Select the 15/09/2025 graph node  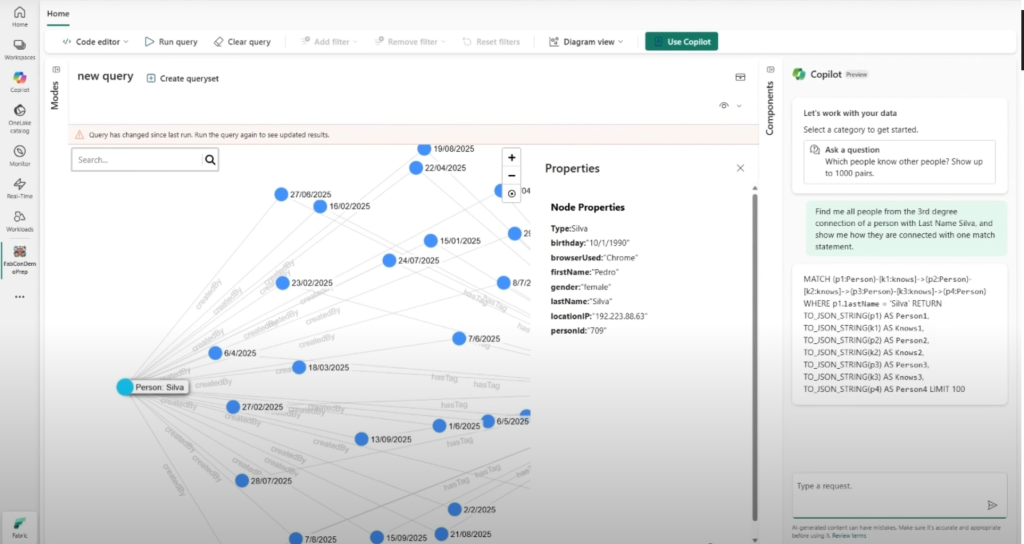[377, 537]
